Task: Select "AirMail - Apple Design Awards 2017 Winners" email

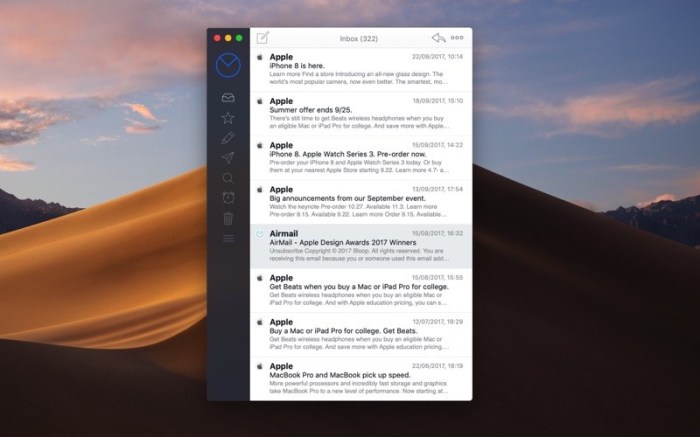Action: point(361,246)
